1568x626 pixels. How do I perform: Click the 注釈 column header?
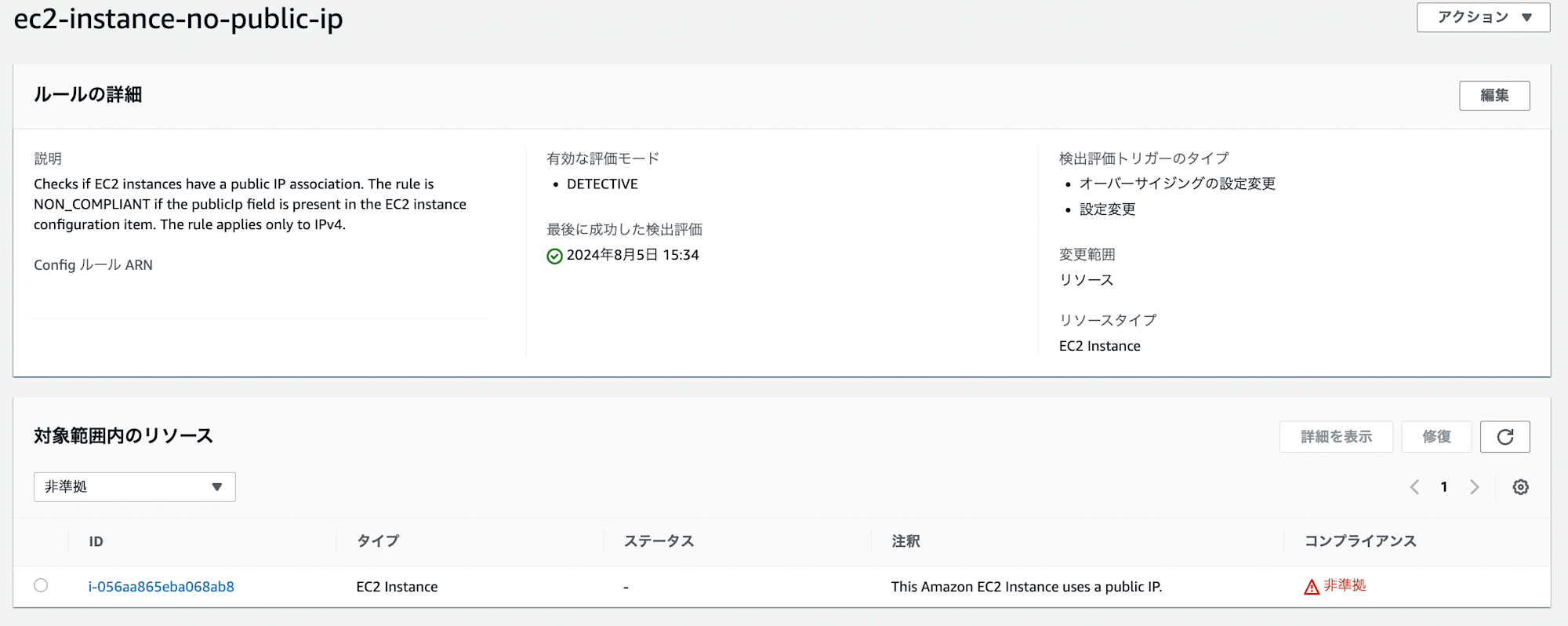[x=906, y=541]
